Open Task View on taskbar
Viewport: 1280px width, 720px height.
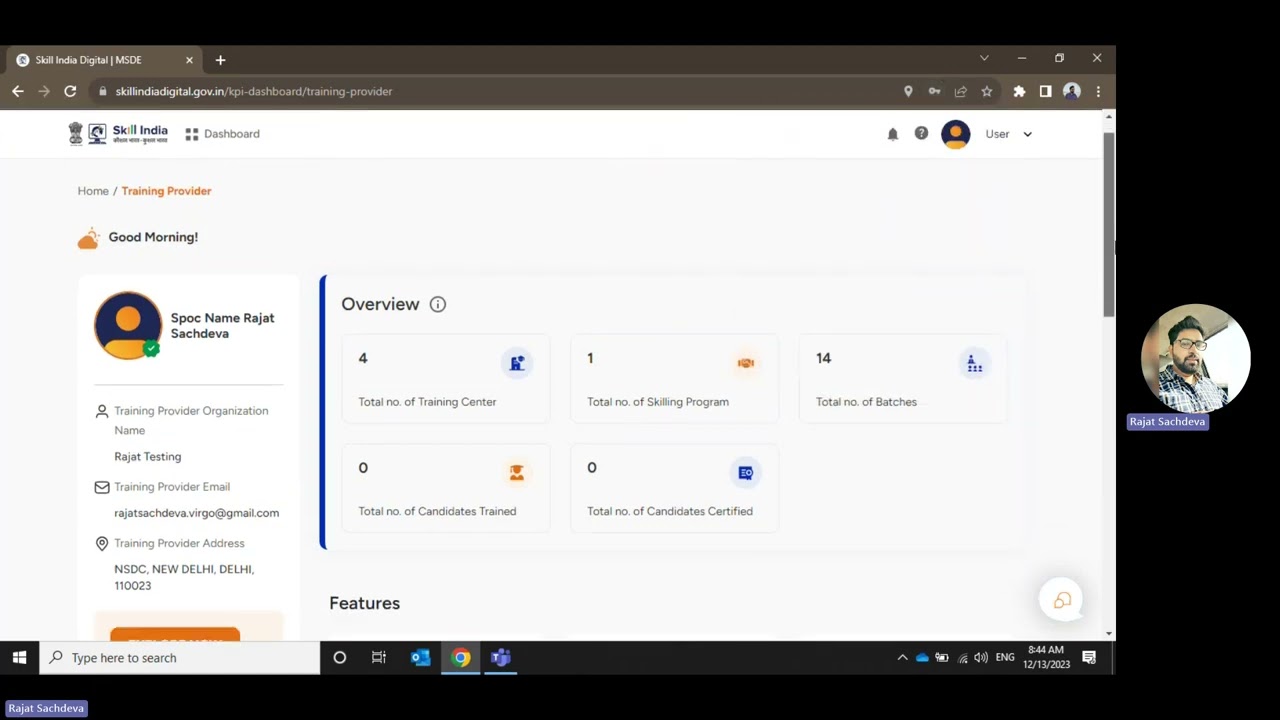[x=379, y=657]
